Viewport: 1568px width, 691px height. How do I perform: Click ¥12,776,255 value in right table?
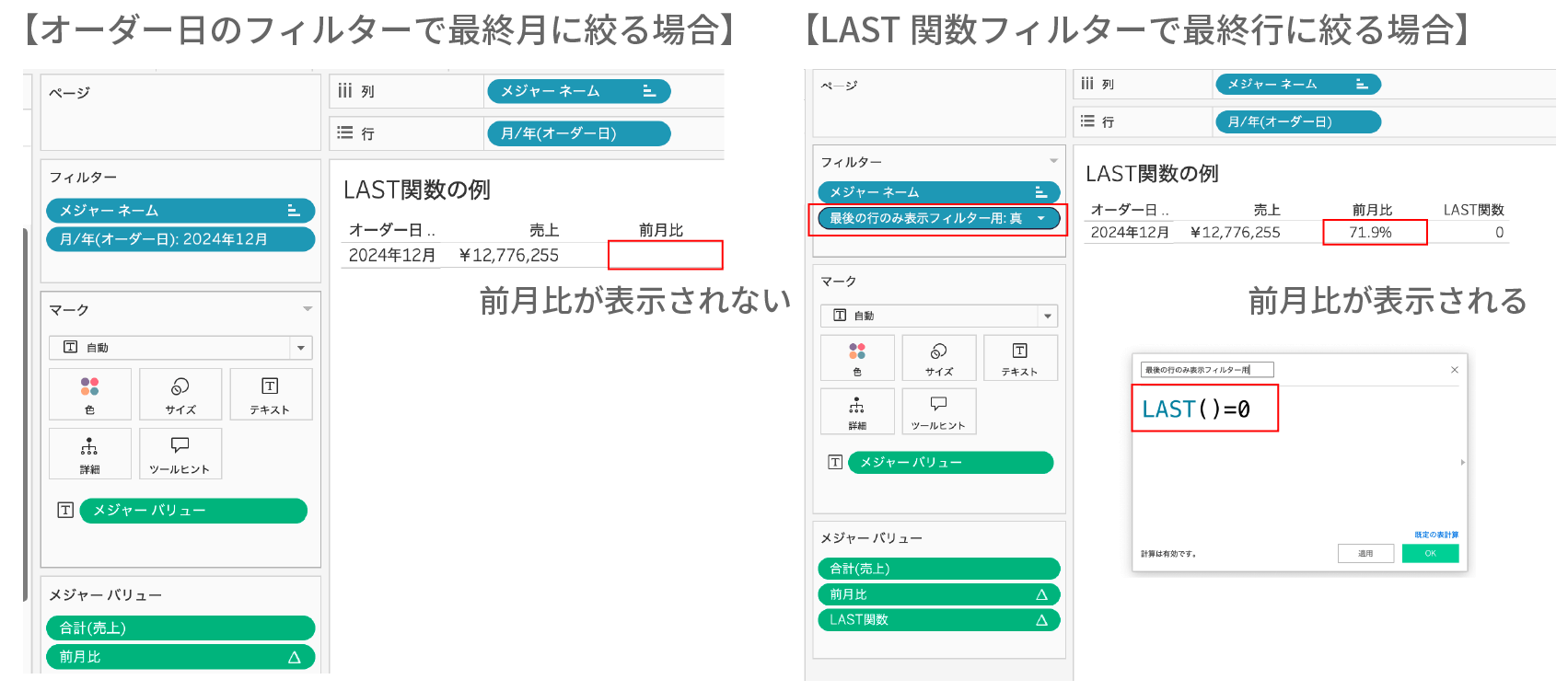click(1235, 233)
